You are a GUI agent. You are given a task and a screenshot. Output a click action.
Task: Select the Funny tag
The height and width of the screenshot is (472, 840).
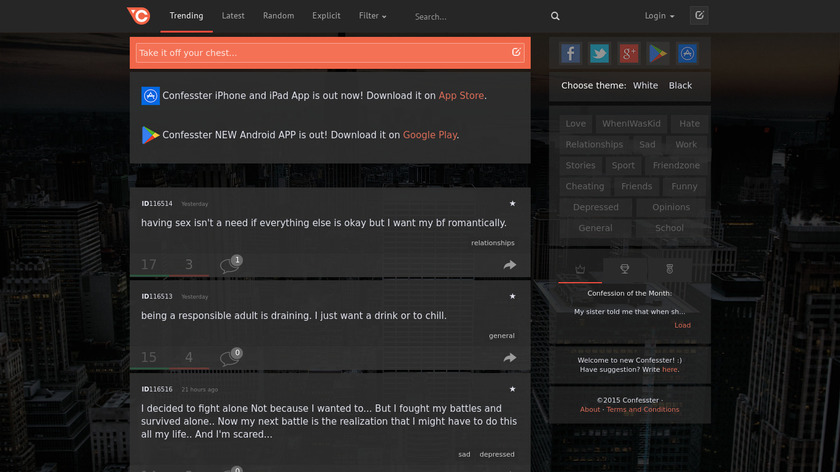(684, 186)
